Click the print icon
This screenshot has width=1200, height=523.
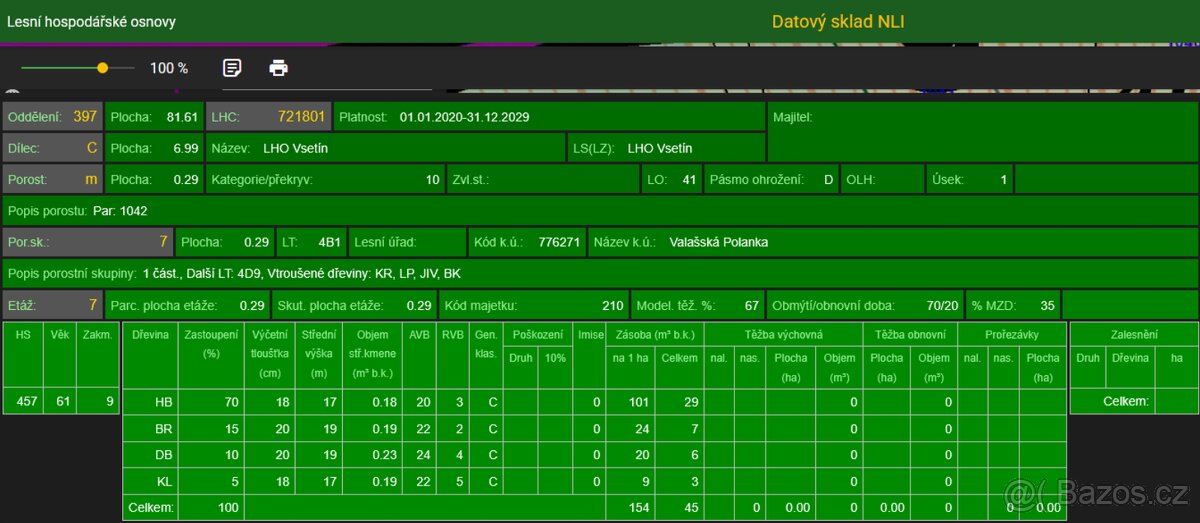pyautogui.click(x=278, y=68)
